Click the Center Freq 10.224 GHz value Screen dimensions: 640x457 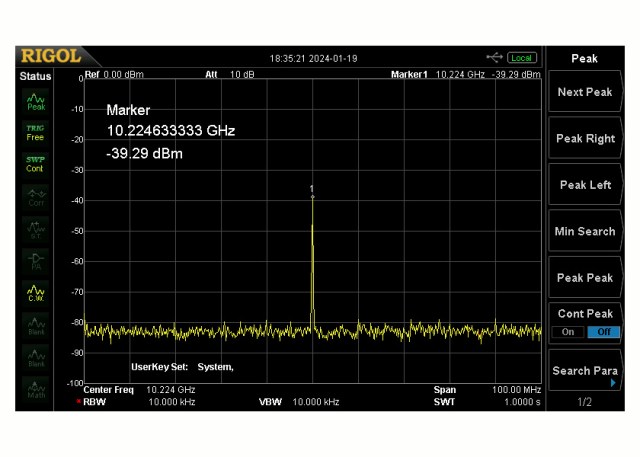point(171,389)
